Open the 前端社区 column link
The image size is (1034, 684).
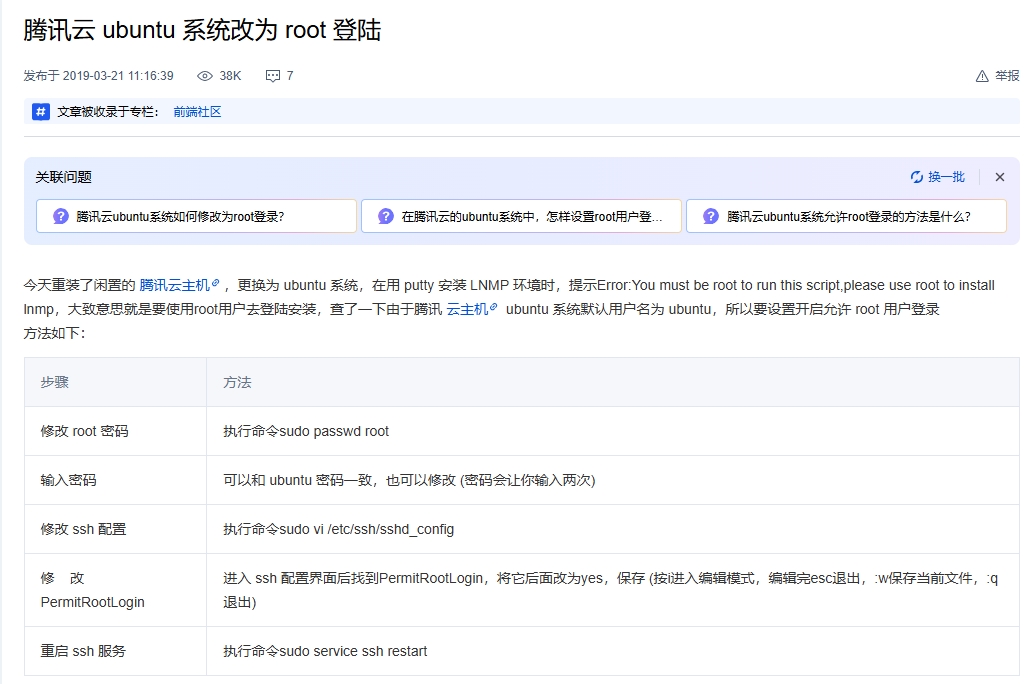197,112
